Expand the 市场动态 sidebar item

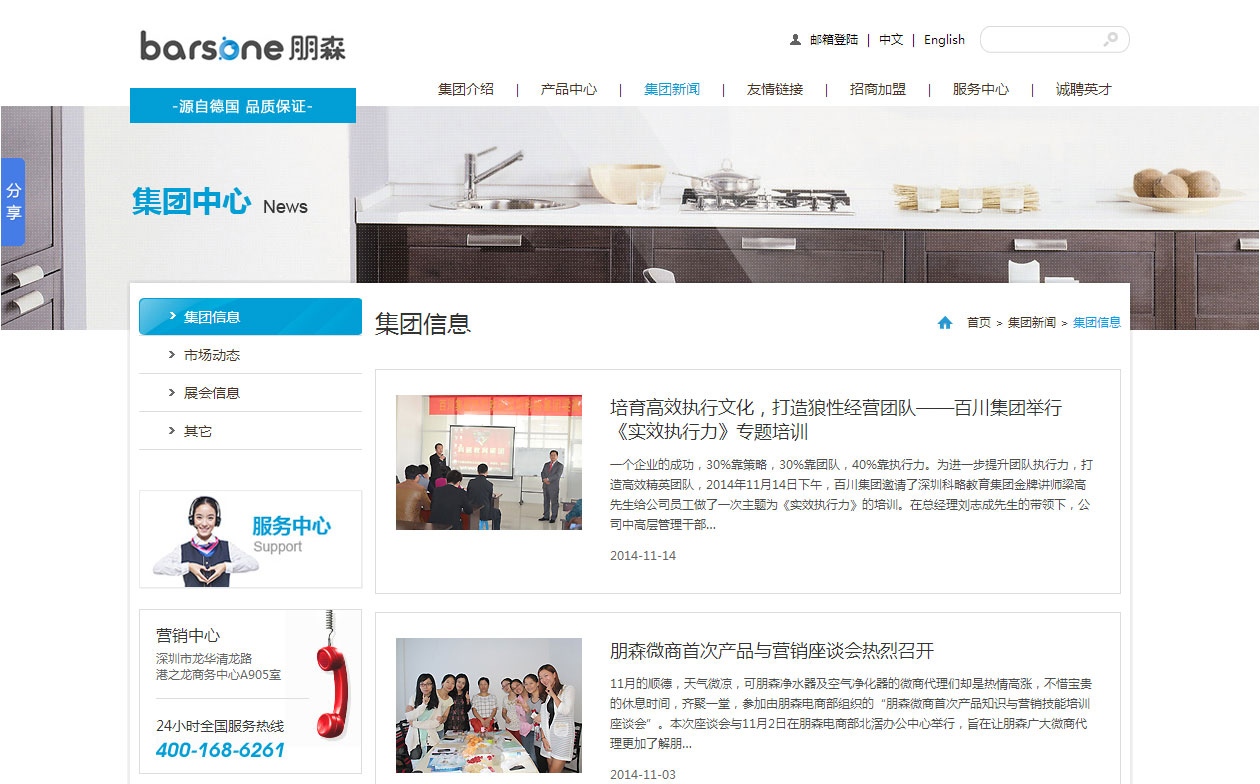coord(211,355)
